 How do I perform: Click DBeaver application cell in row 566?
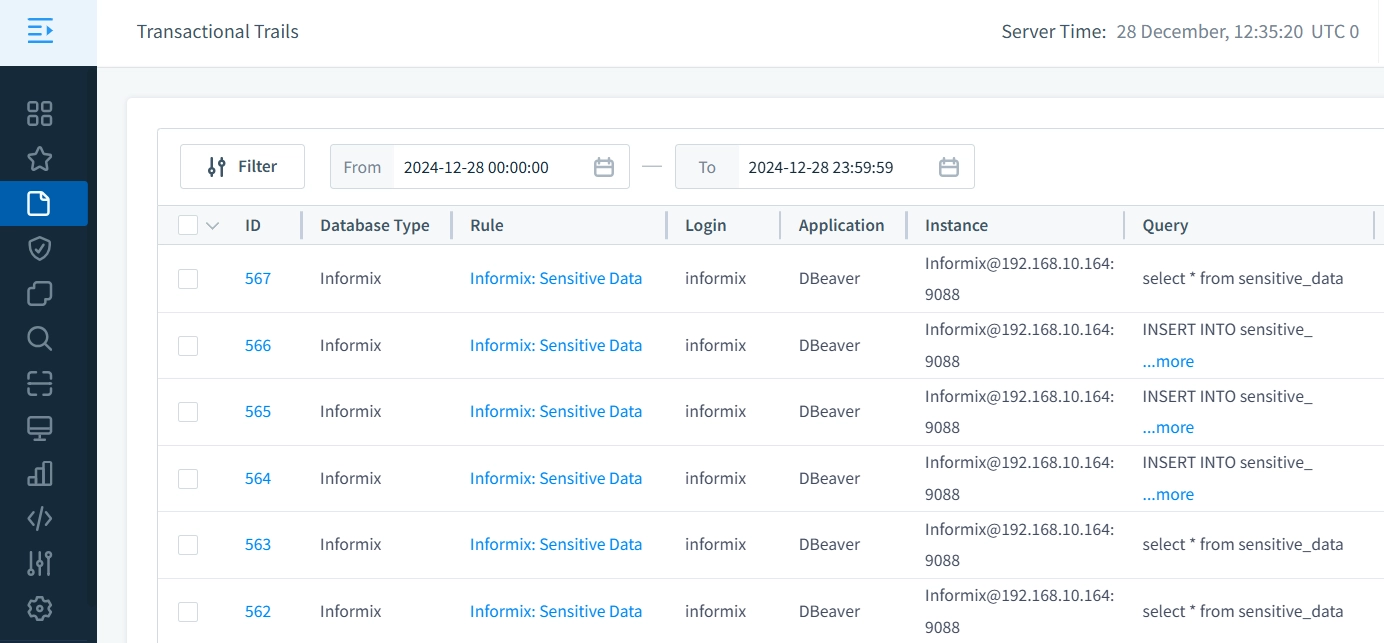coord(829,346)
